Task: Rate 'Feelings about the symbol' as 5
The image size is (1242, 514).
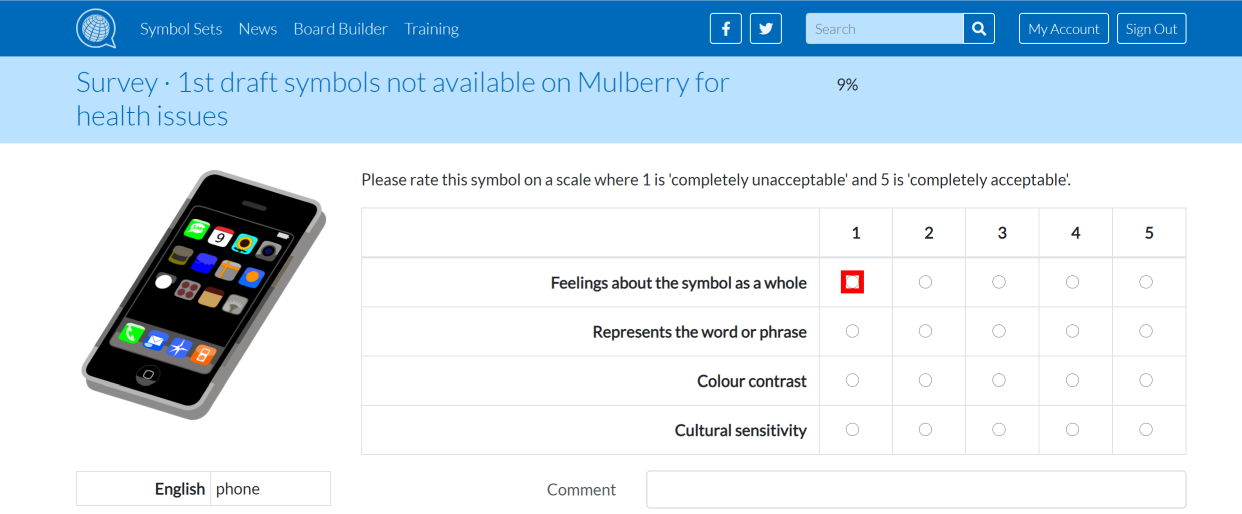Action: coord(1146,282)
